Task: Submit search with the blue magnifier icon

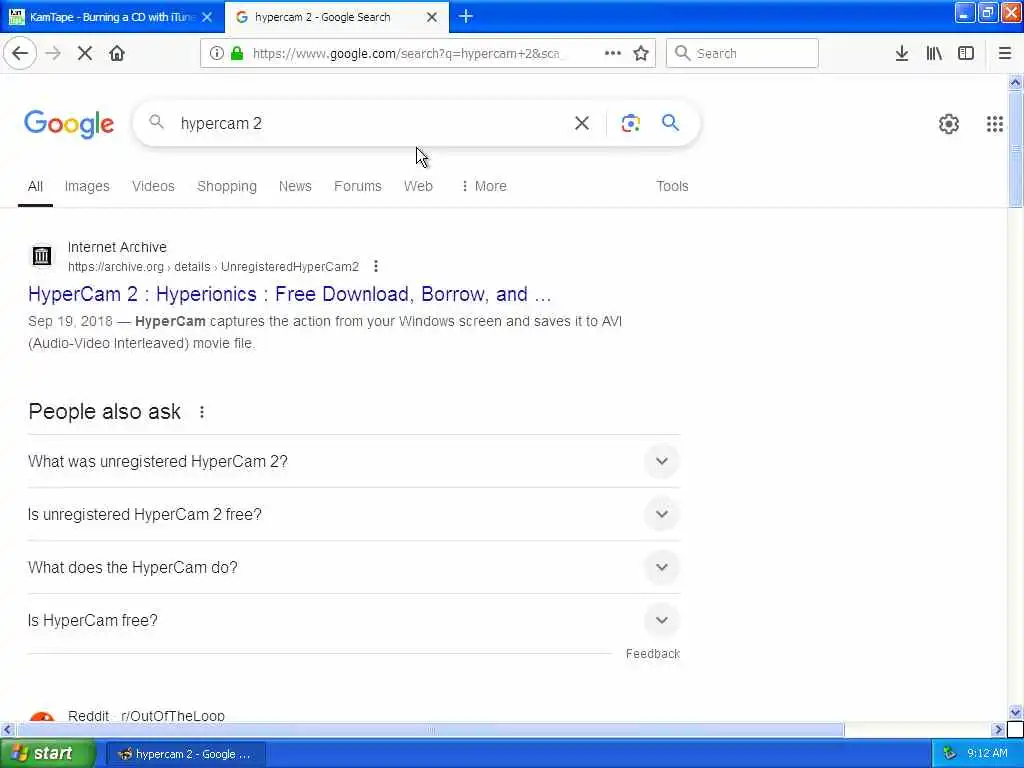Action: pyautogui.click(x=670, y=122)
